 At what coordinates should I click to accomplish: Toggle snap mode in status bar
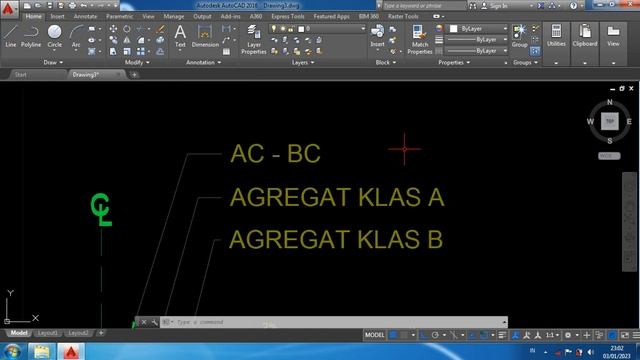[404, 335]
